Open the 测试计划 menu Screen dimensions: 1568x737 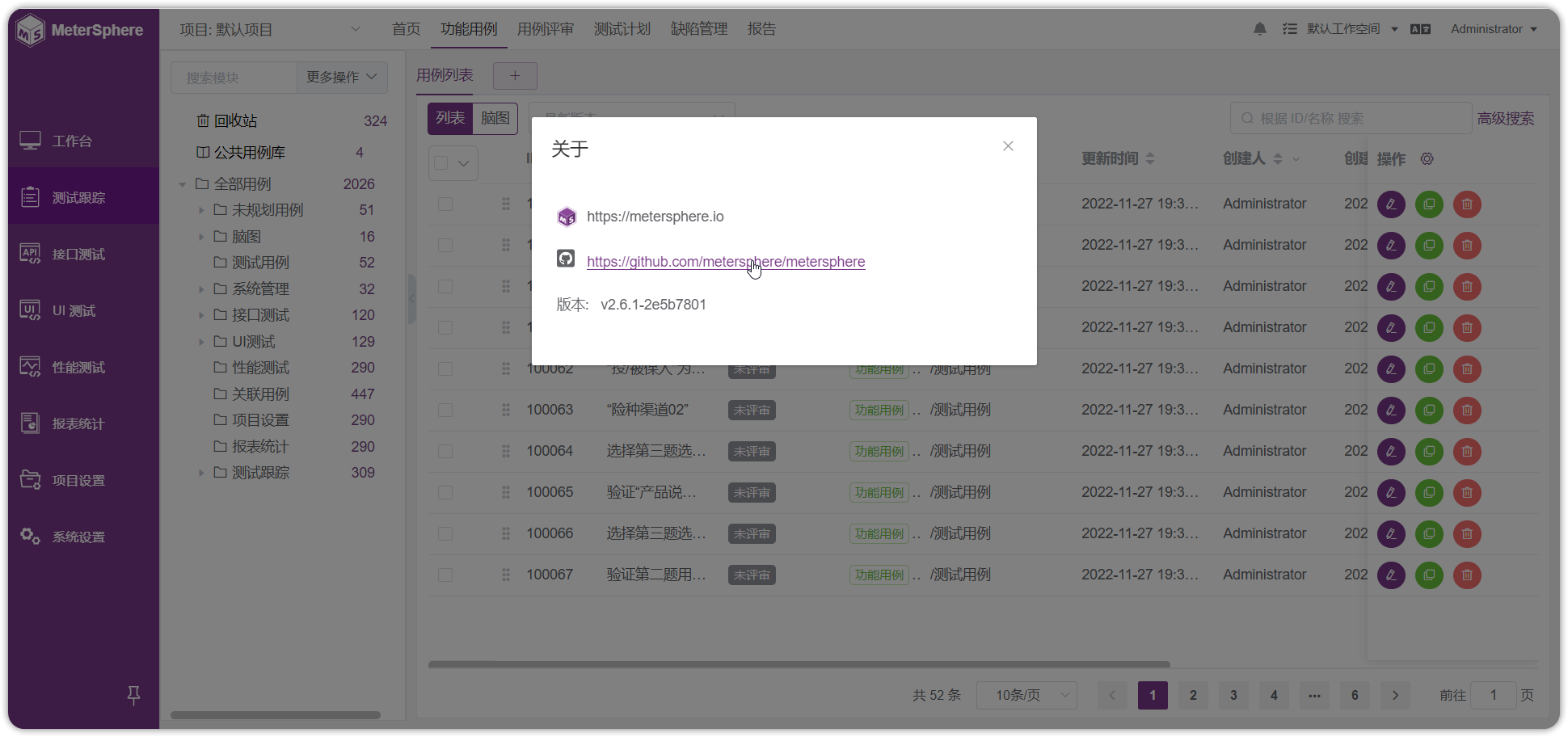(622, 29)
